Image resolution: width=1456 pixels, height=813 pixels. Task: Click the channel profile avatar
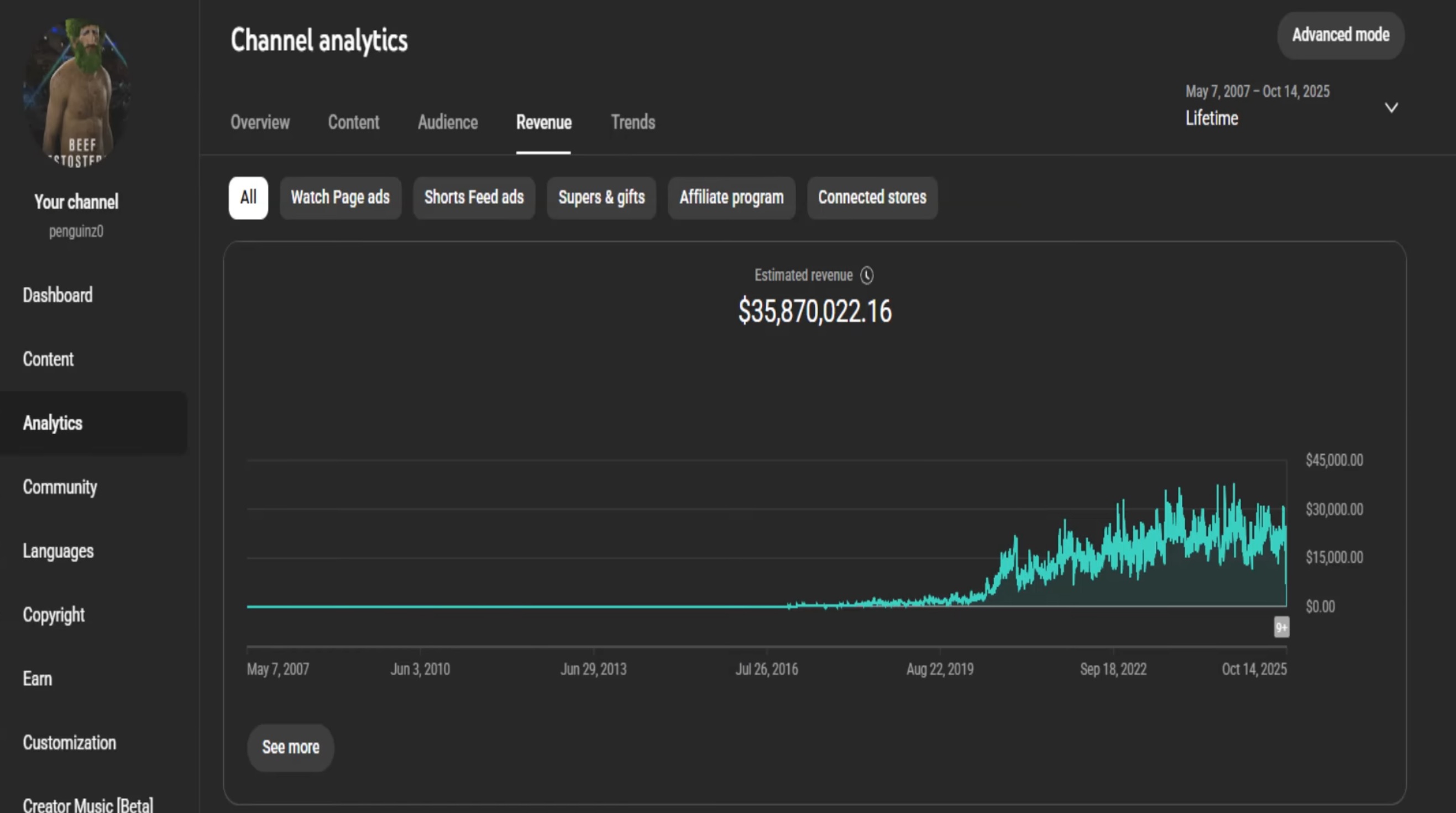tap(77, 93)
